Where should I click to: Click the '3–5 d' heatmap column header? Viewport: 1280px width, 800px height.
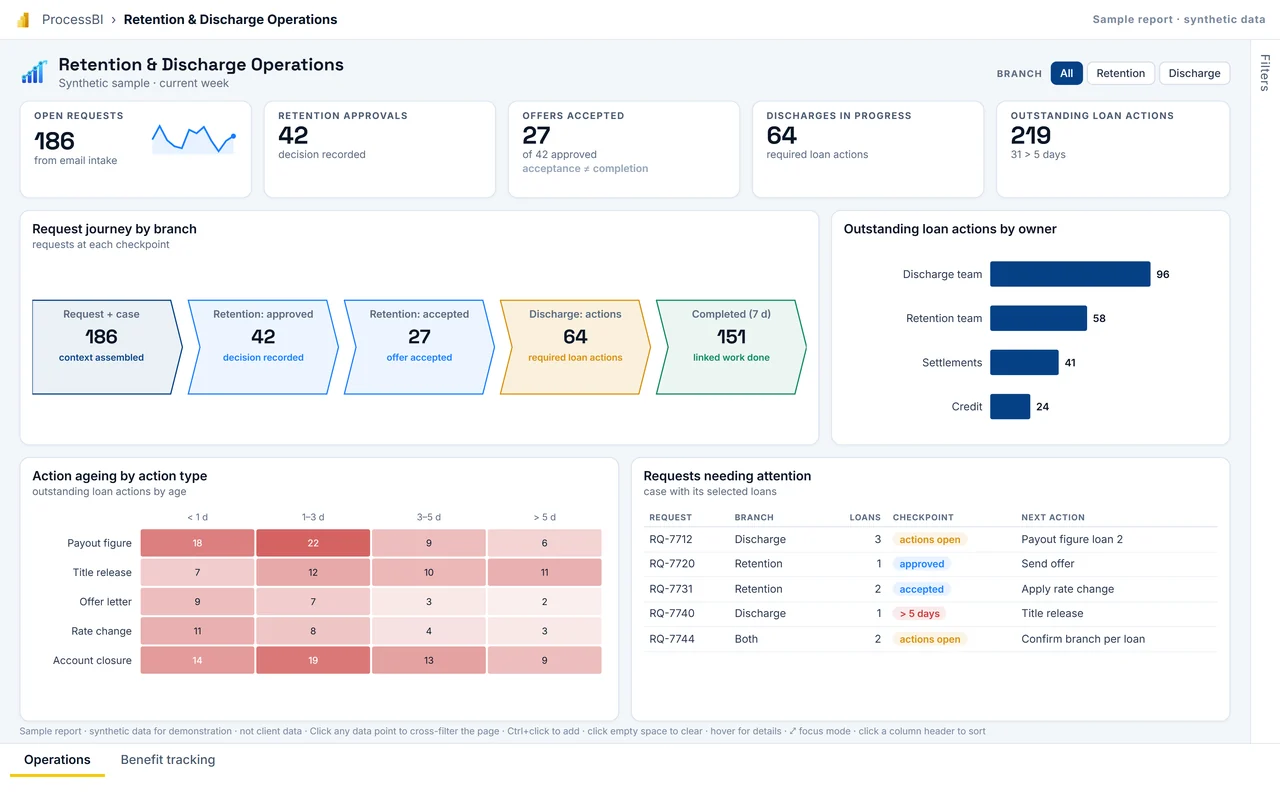coord(429,517)
